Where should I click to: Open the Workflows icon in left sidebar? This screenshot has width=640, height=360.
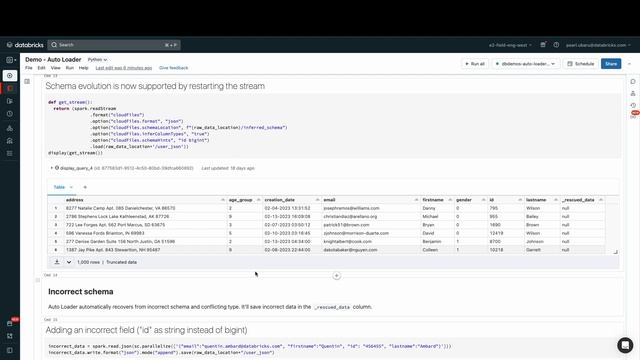pos(10,153)
